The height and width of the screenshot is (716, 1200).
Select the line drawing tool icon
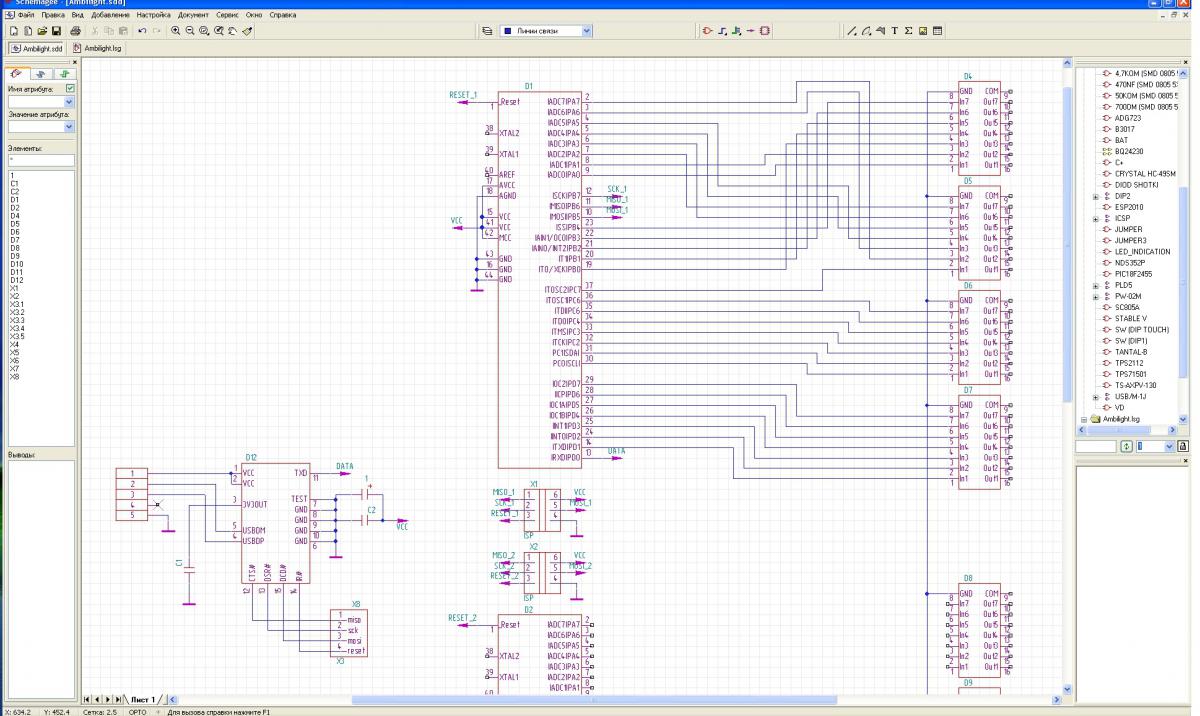click(x=852, y=31)
